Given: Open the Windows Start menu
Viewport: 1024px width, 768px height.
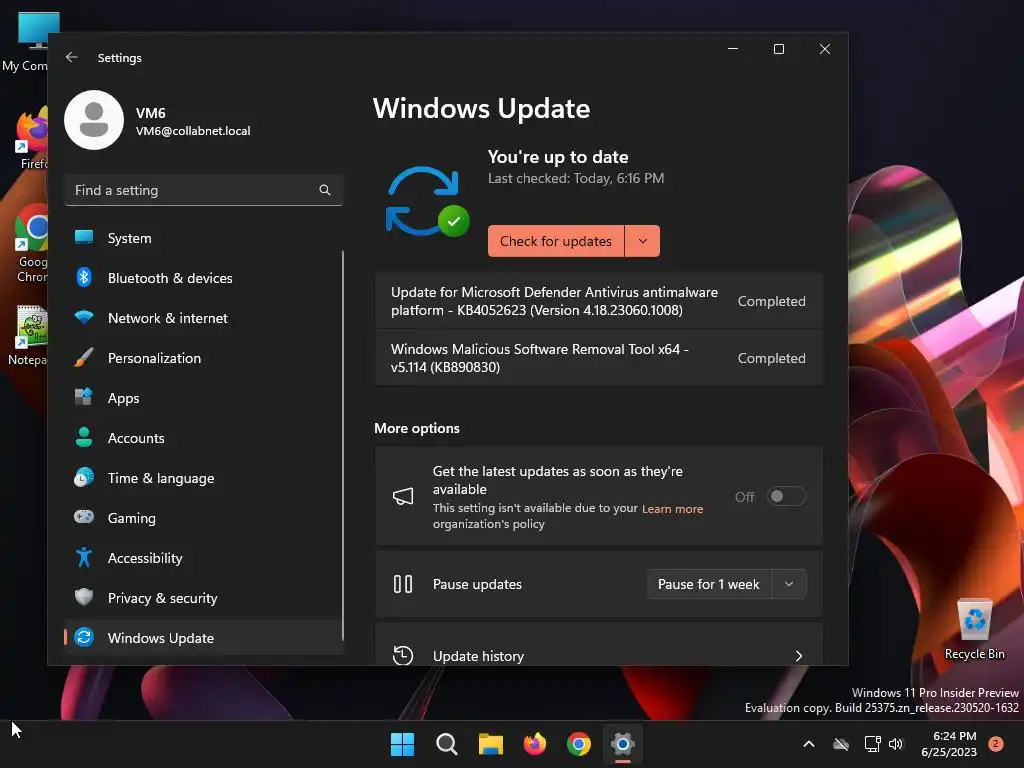Looking at the screenshot, I should [x=402, y=744].
